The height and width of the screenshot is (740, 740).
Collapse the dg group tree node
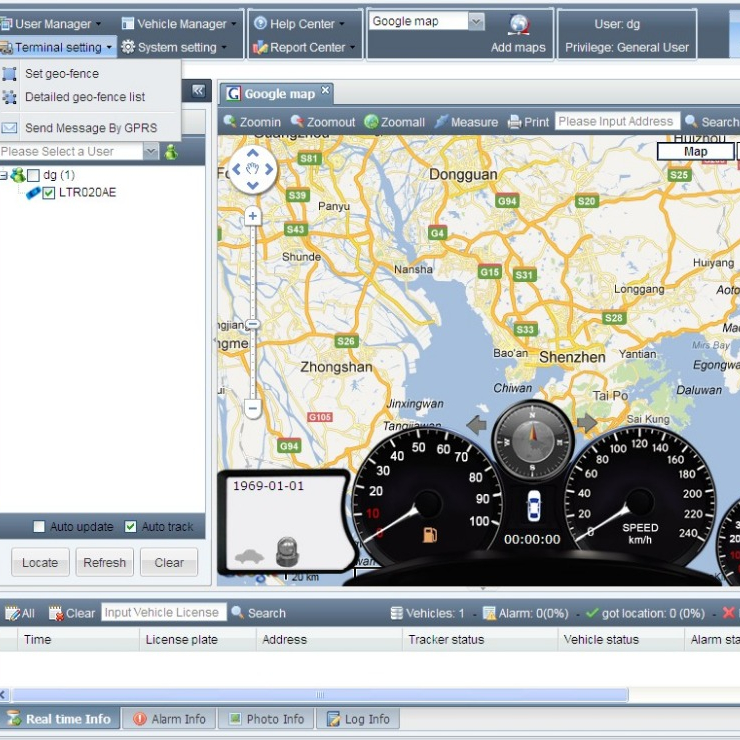4,176
